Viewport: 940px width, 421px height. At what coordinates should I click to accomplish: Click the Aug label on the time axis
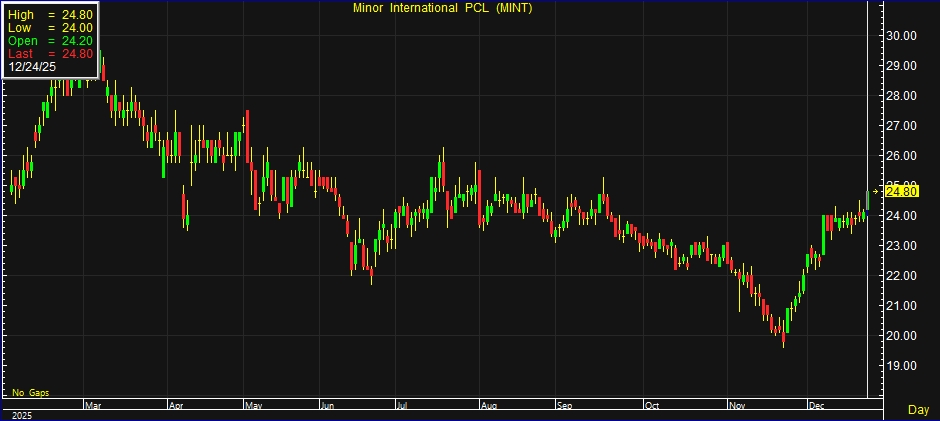489,406
